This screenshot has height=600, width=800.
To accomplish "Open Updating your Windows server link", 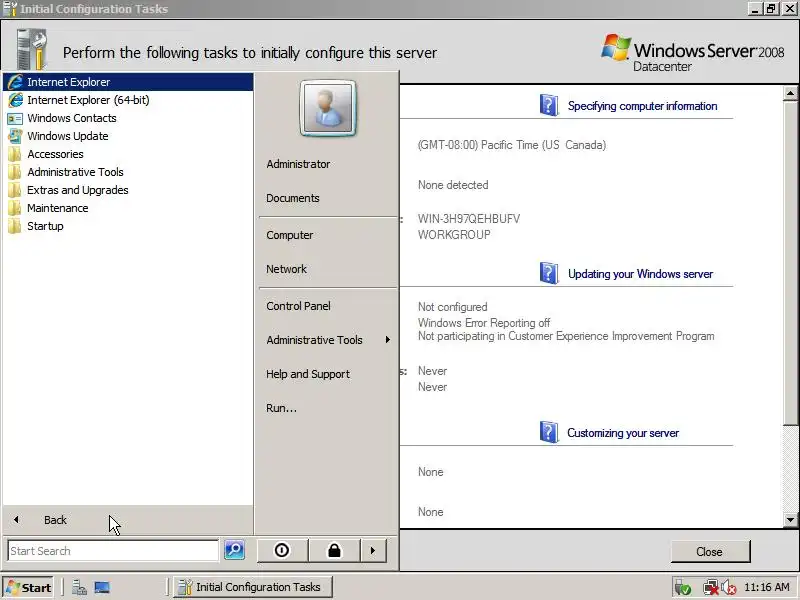I will pos(640,274).
